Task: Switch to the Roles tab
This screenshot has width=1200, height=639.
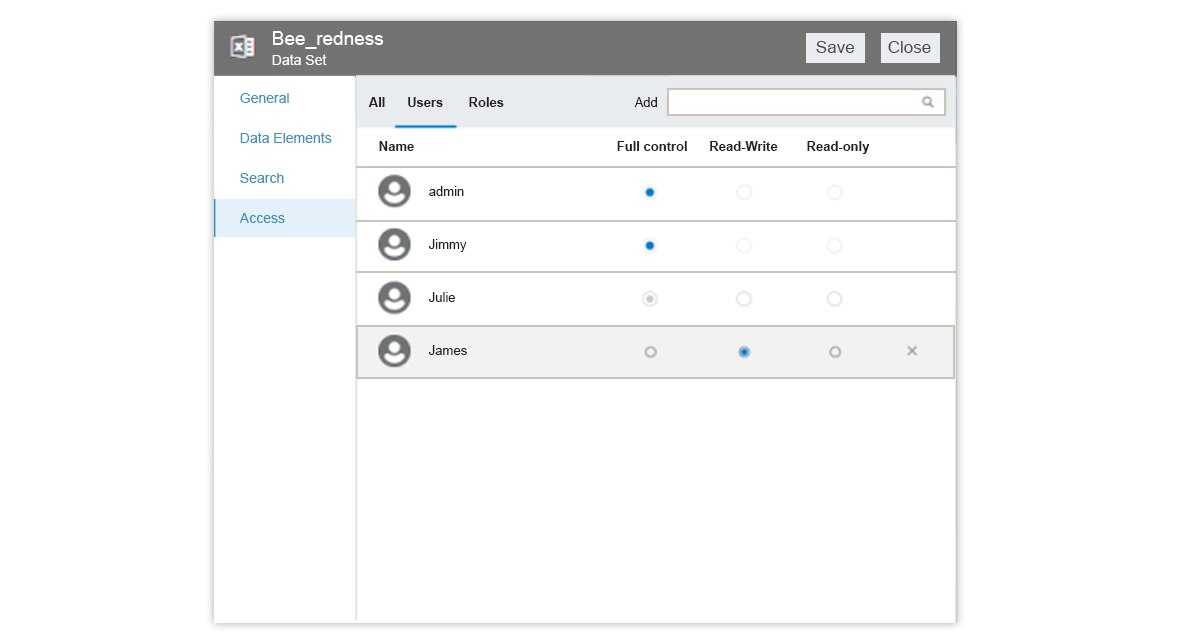Action: click(x=486, y=103)
